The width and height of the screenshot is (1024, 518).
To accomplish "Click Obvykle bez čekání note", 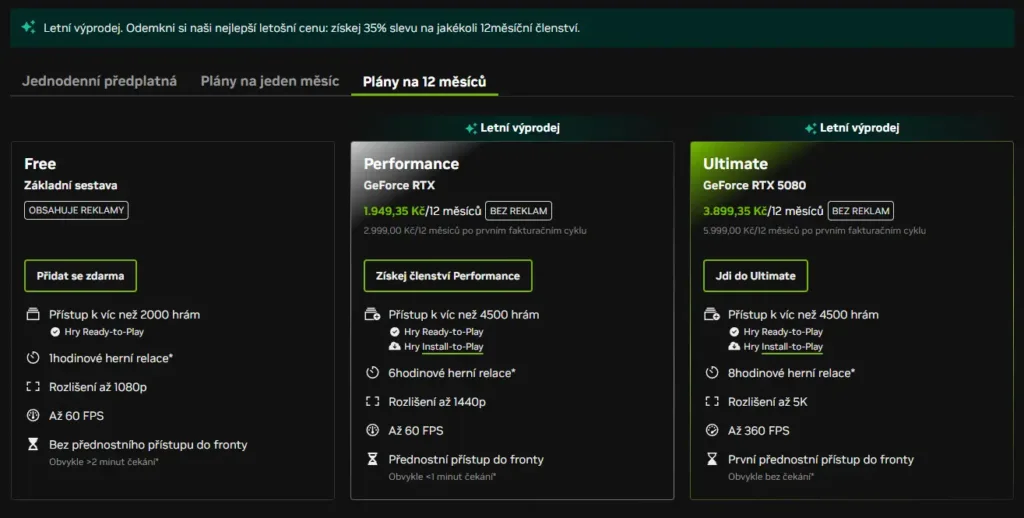I will [x=771, y=477].
